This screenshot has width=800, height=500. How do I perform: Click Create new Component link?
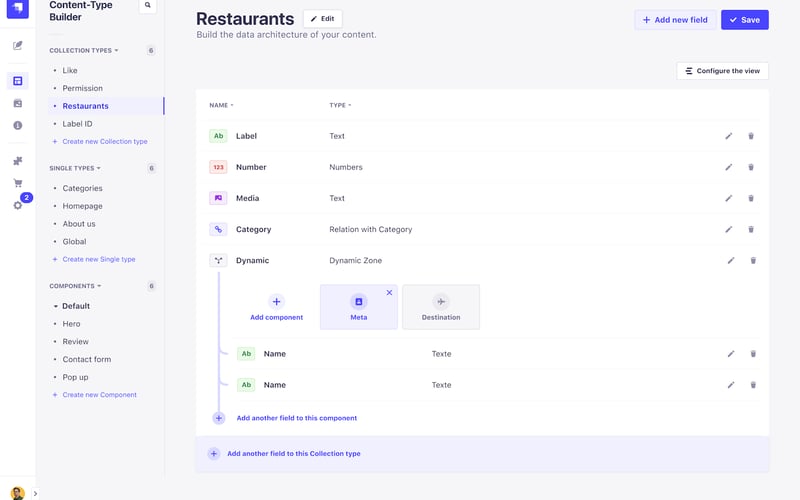(94, 395)
